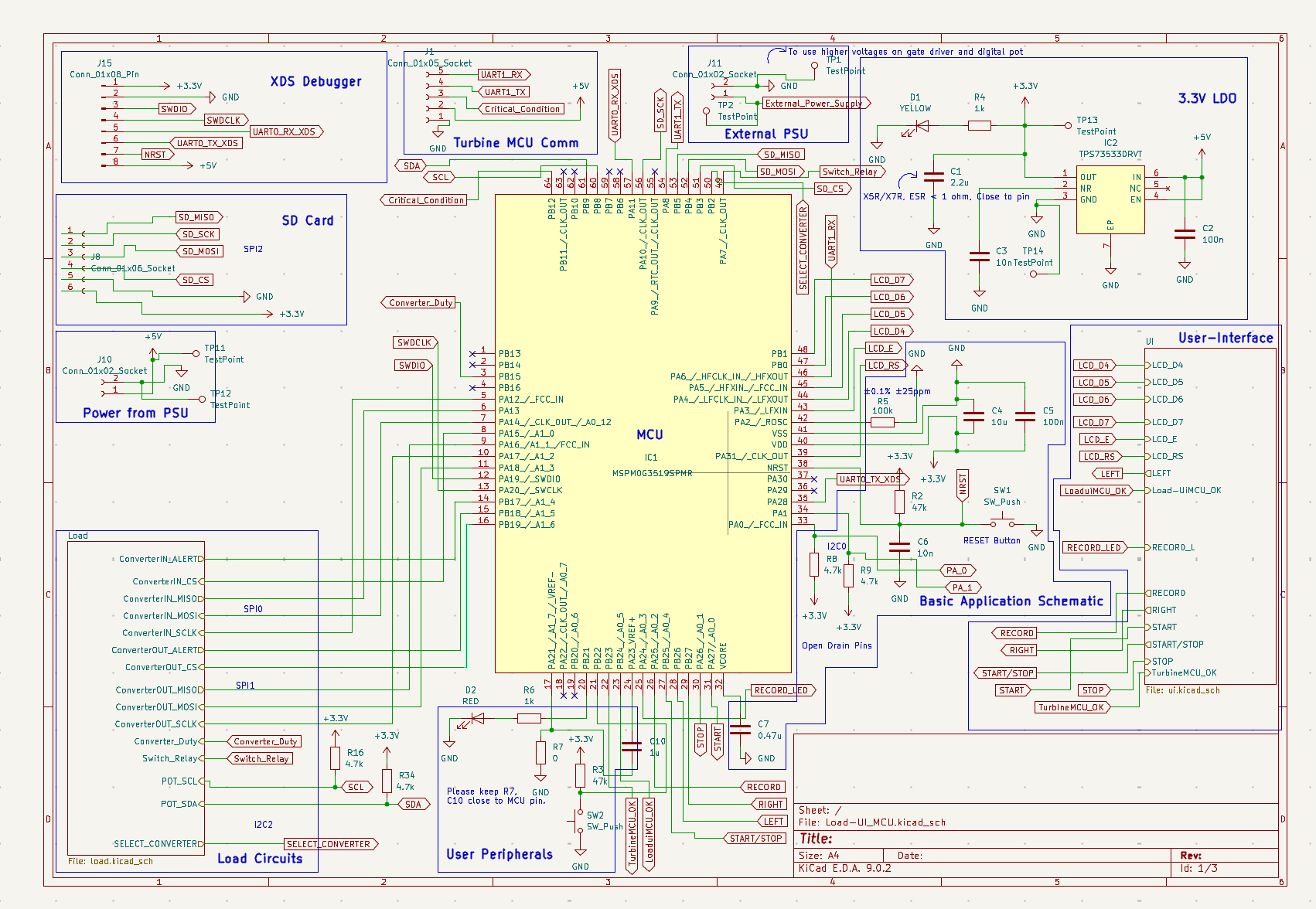Select the TPS73533DRVT regulator IC2 symbol
This screenshot has height=909, width=1316.
click(x=1110, y=199)
